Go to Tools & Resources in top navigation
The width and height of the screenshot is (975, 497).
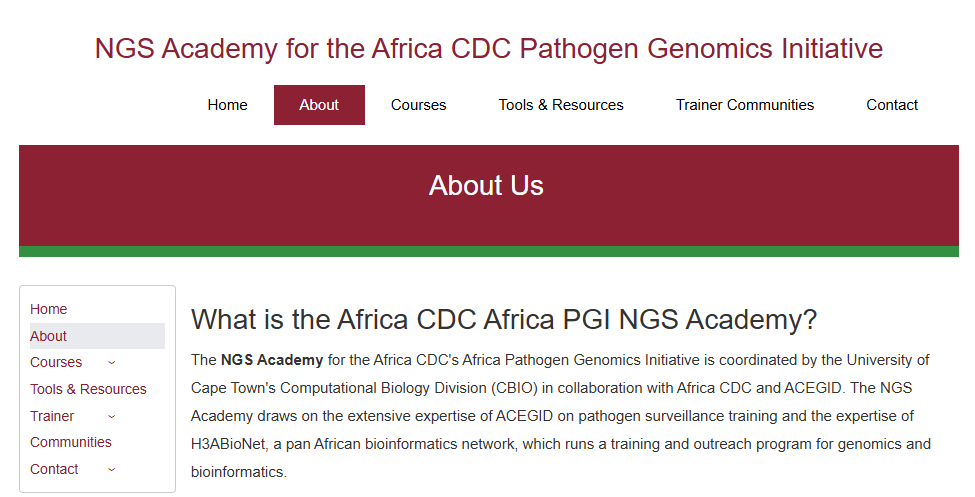[561, 105]
